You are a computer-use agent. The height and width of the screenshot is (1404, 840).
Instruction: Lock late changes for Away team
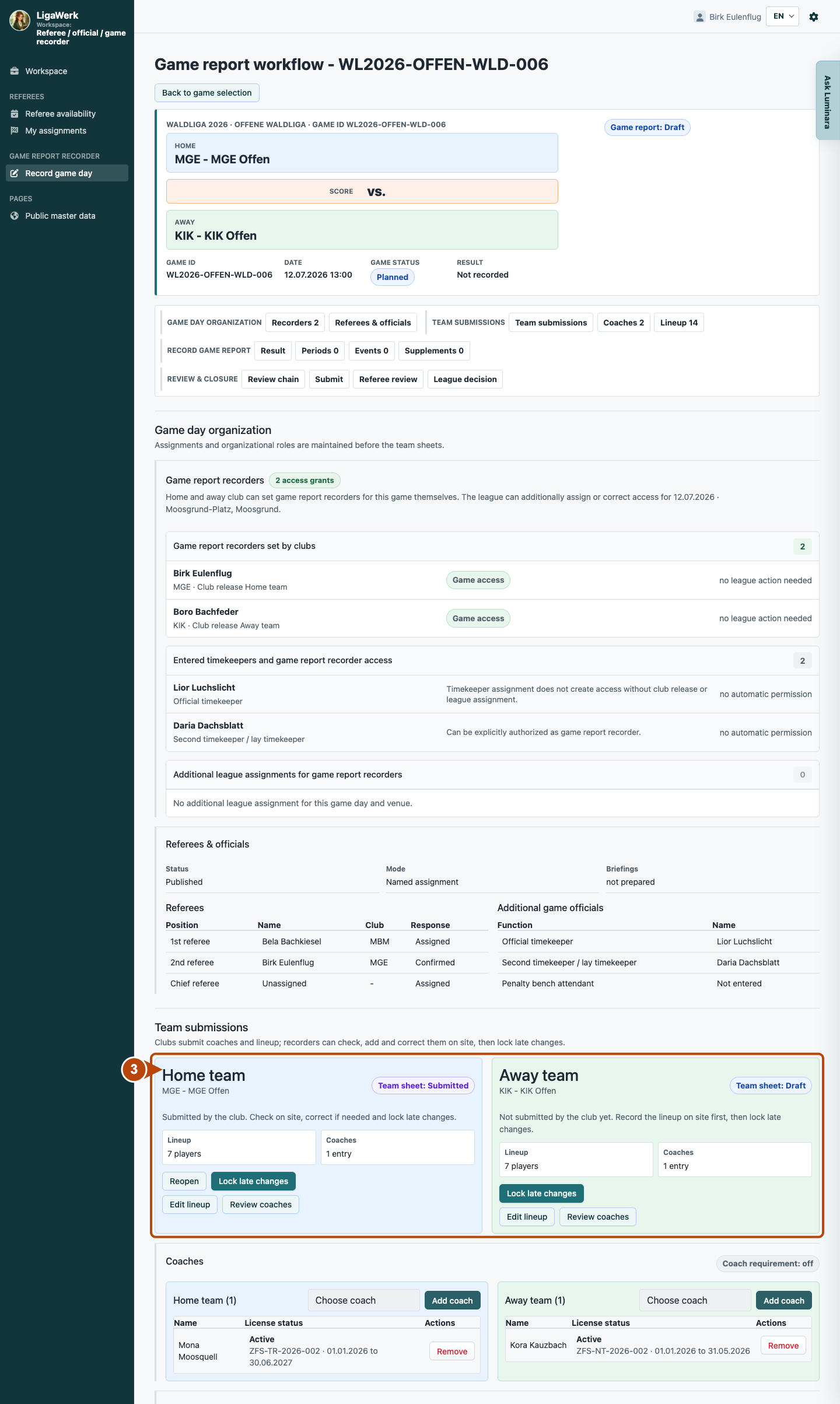(x=541, y=1193)
